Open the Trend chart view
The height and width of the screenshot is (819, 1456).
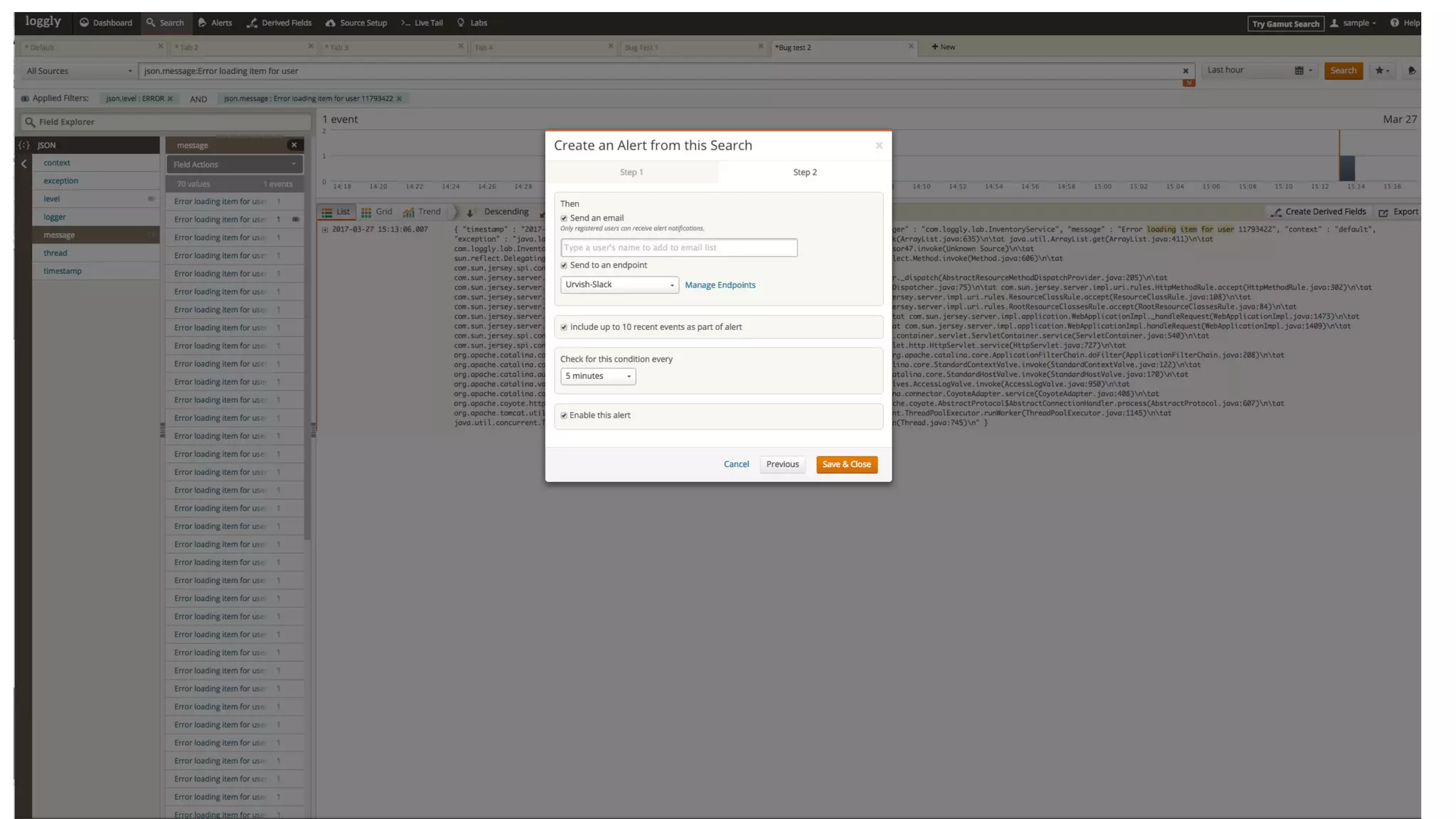click(422, 212)
